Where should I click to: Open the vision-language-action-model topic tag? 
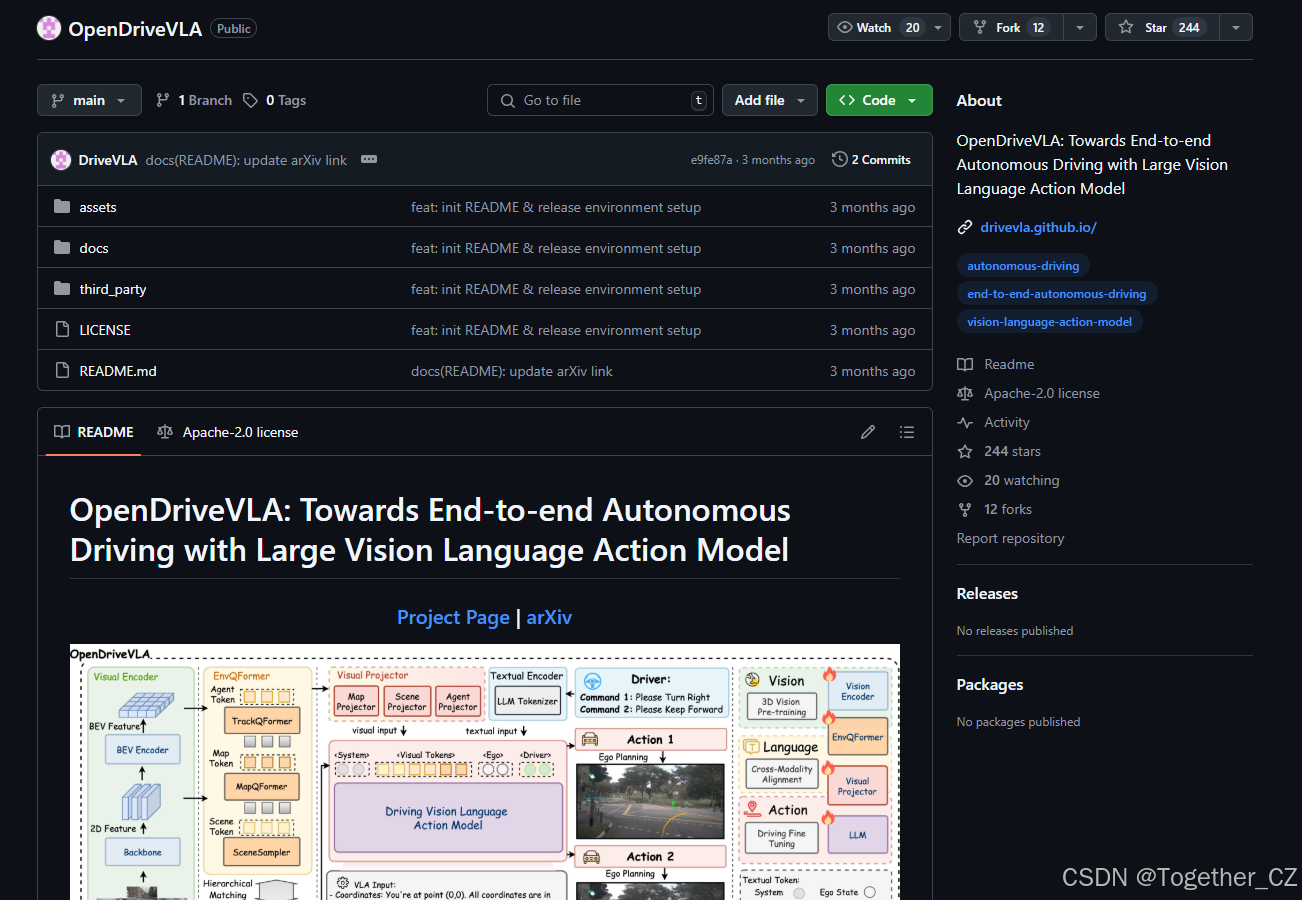pos(1050,322)
